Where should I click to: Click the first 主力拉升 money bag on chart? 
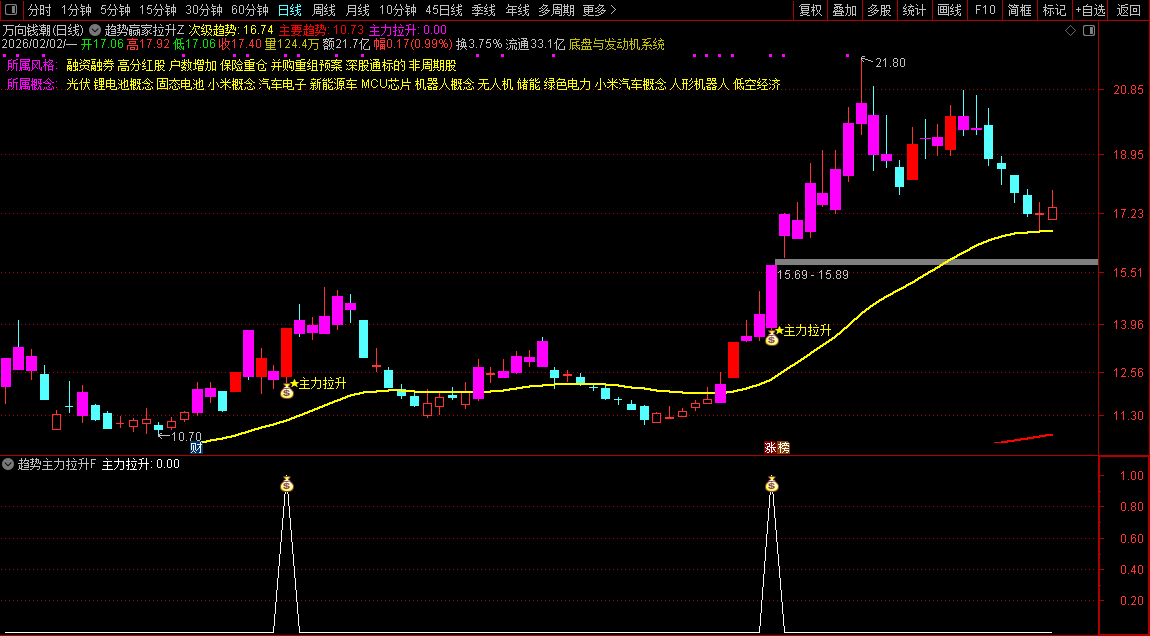coord(287,392)
